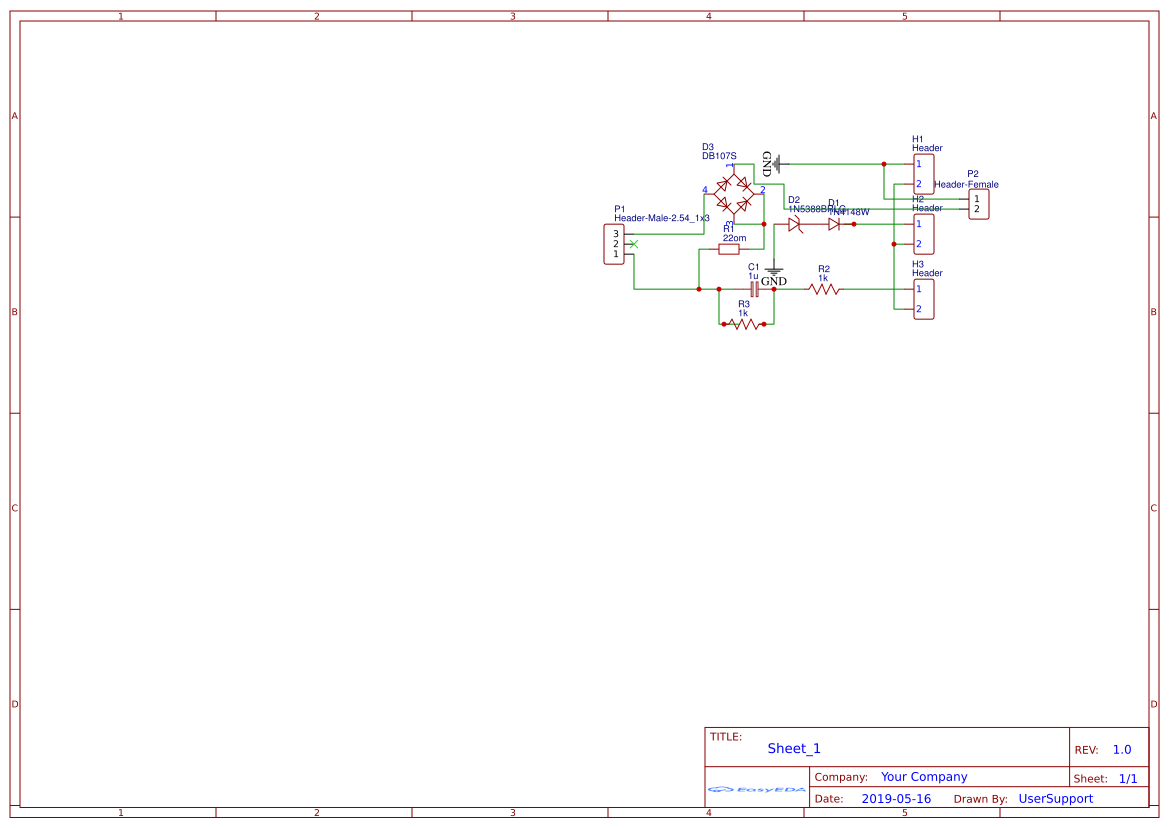
Task: Click the H2 header component
Action: coord(923,234)
